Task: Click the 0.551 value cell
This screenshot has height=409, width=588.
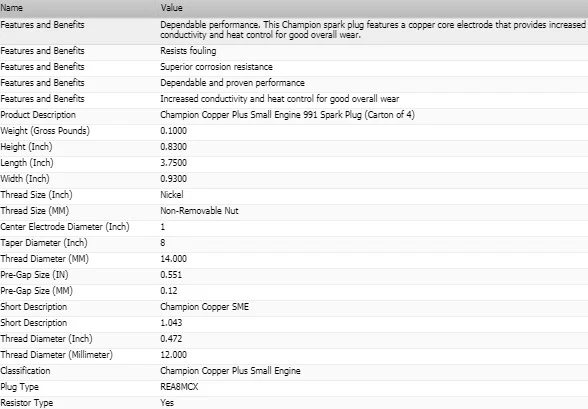Action: point(171,275)
